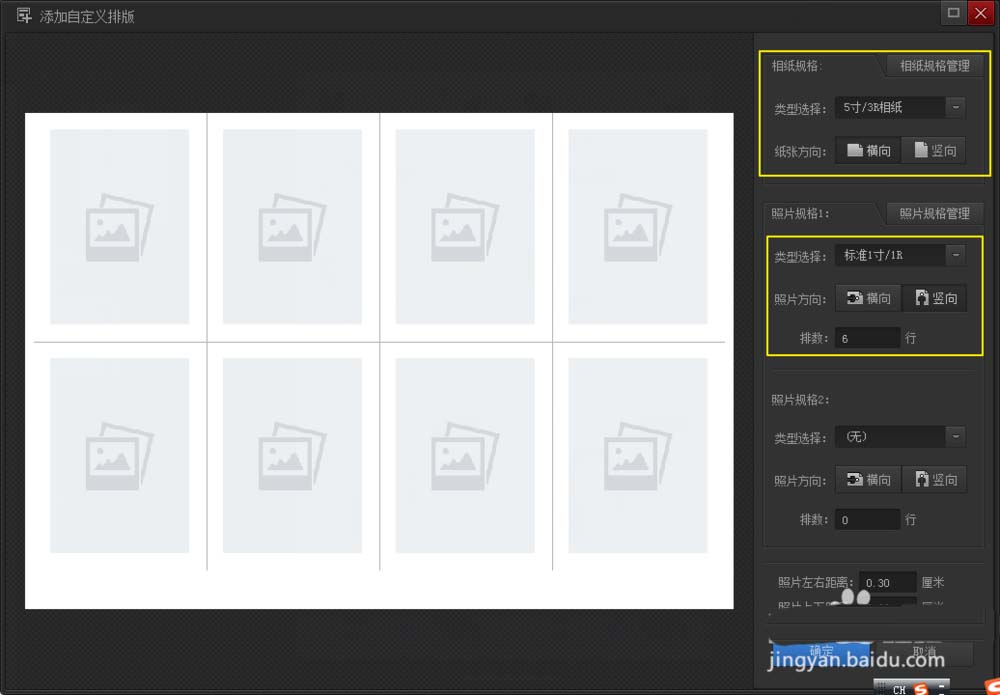Select the second photo placeholder in top row
Viewport: 1000px width, 695px height.
(x=292, y=227)
